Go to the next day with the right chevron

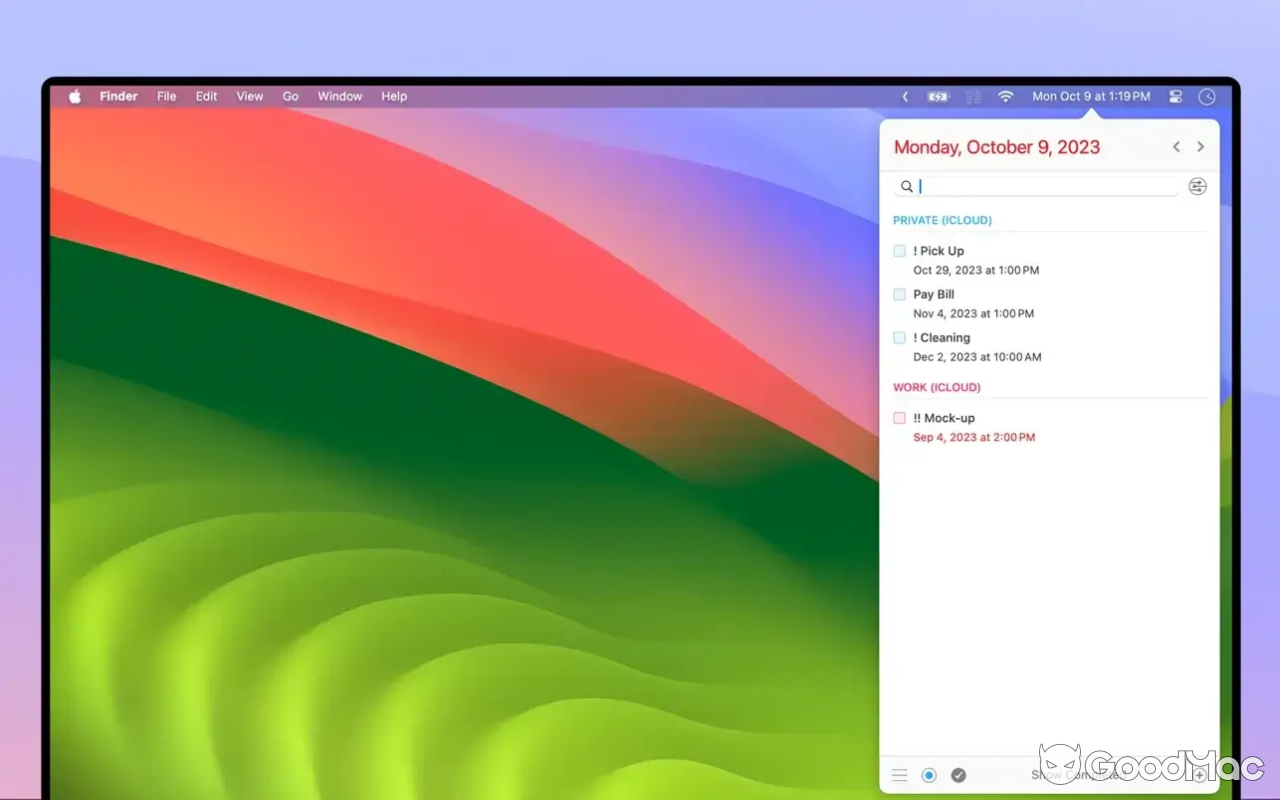point(1200,146)
